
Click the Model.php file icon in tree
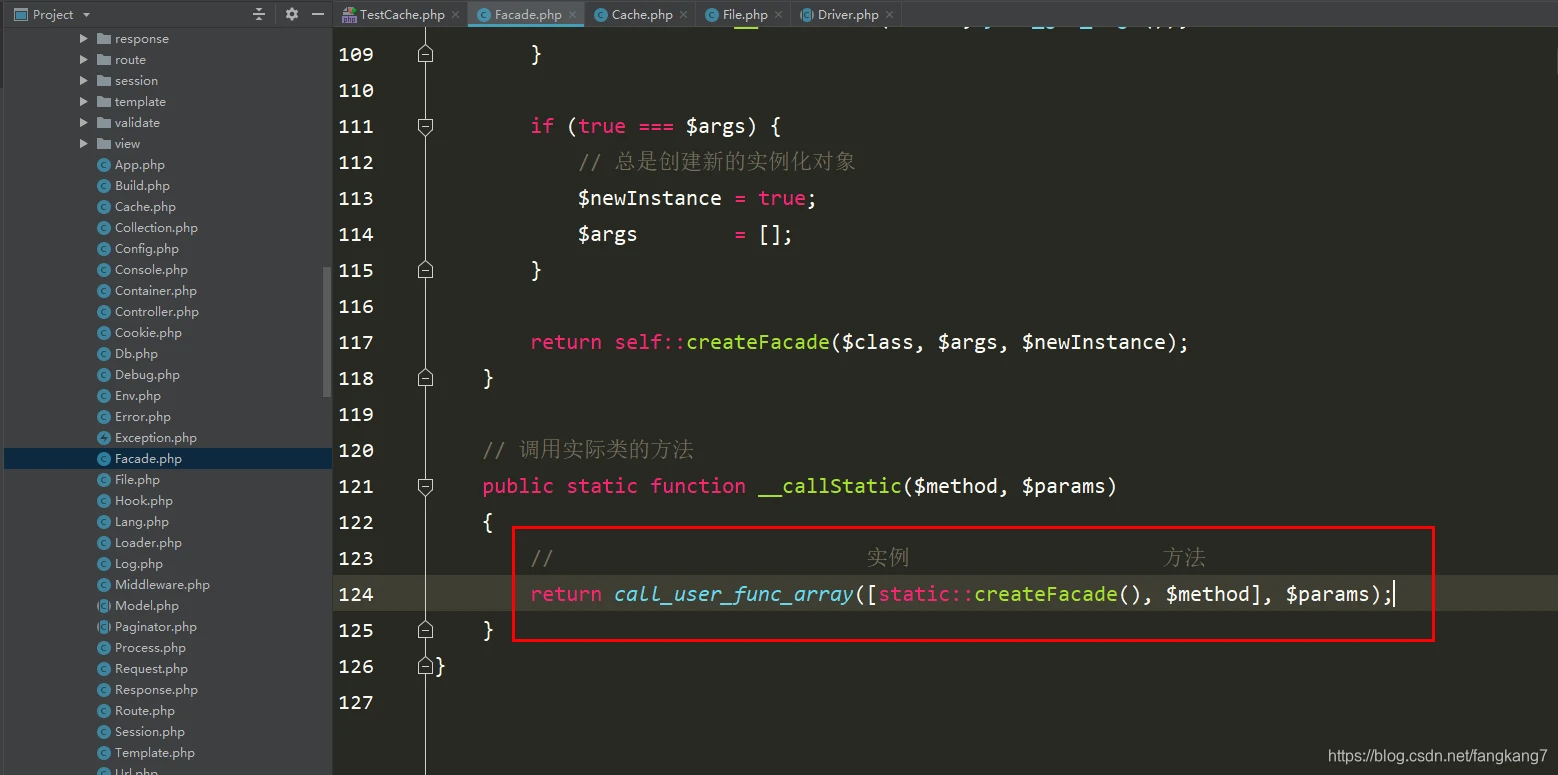[x=104, y=606]
